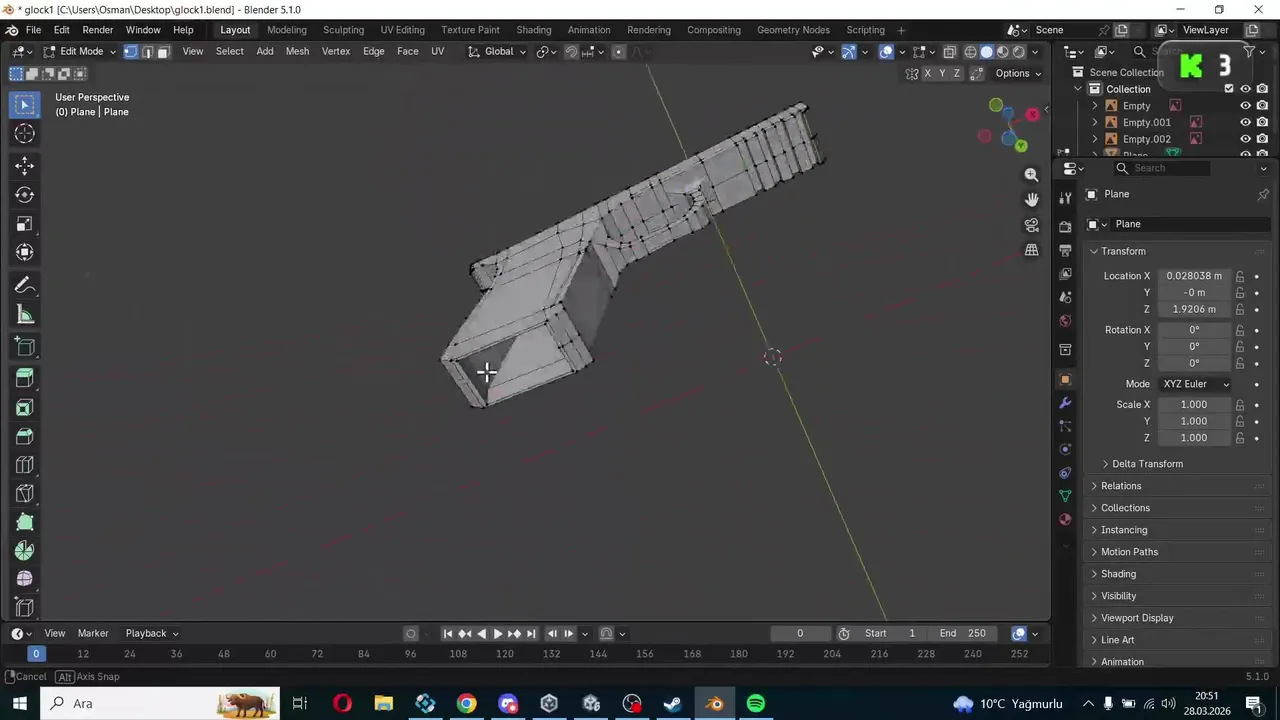Select the Cursor tool in the toolbar
The height and width of the screenshot is (720, 1280).
click(25, 134)
